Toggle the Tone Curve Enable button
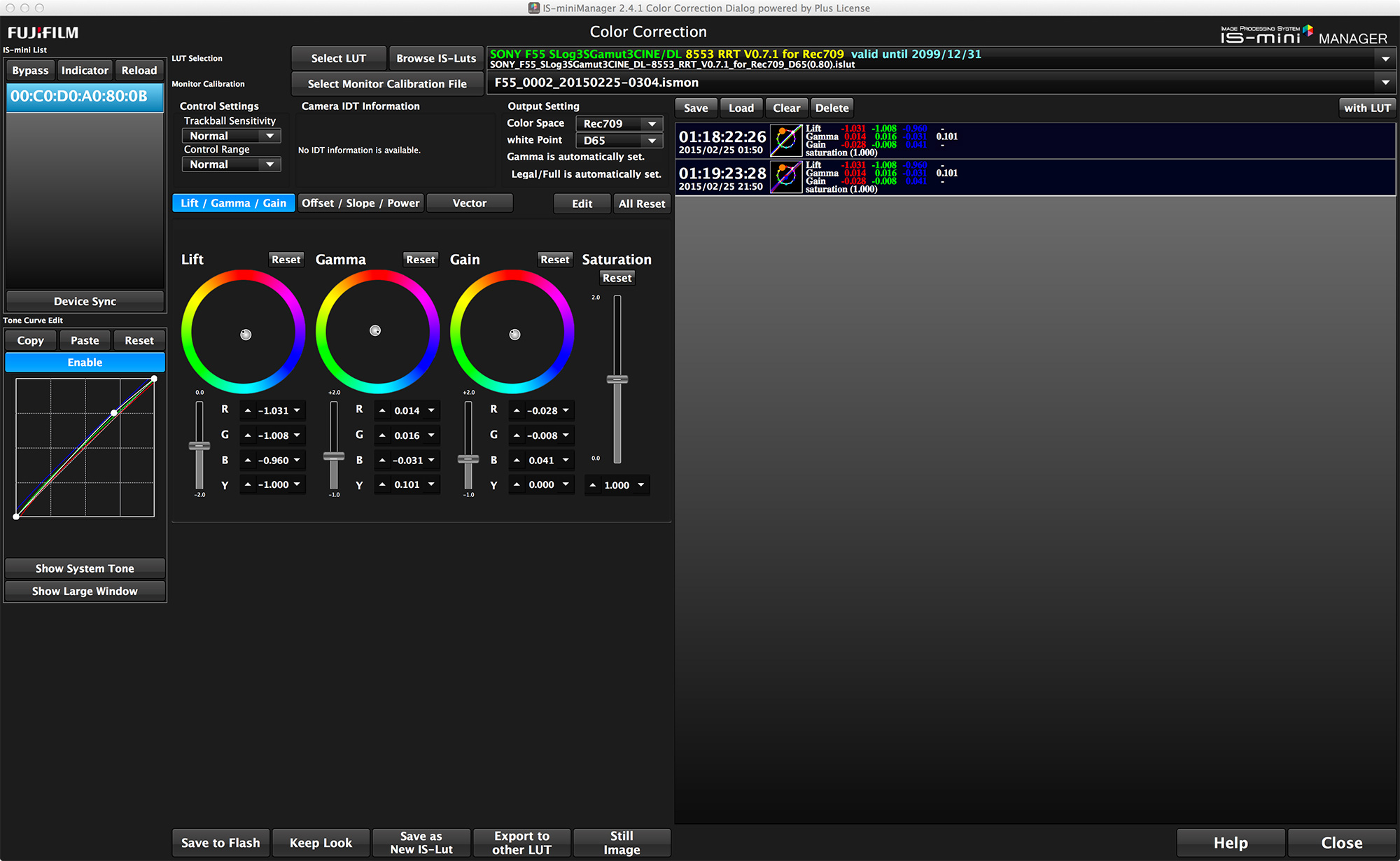This screenshot has height=861, width=1400. 85,363
